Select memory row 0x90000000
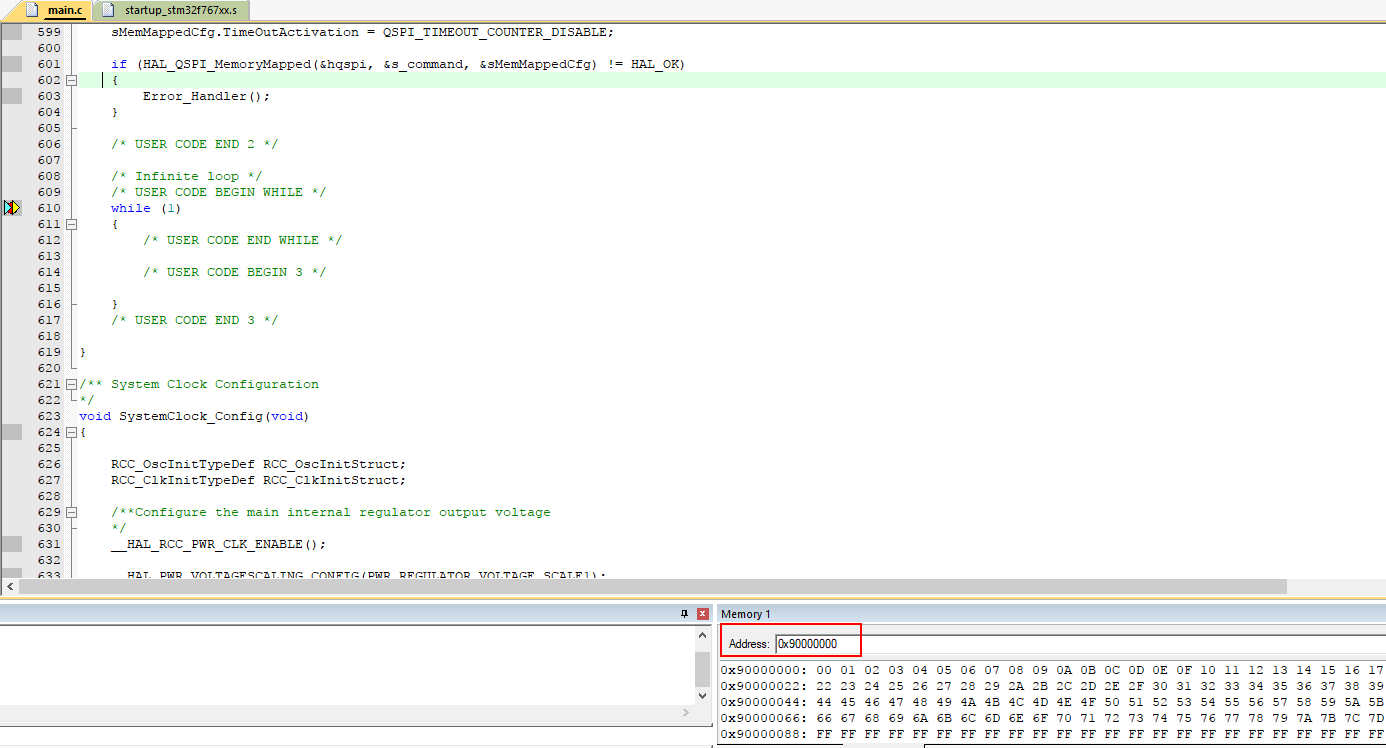1386x748 pixels. [1052, 670]
